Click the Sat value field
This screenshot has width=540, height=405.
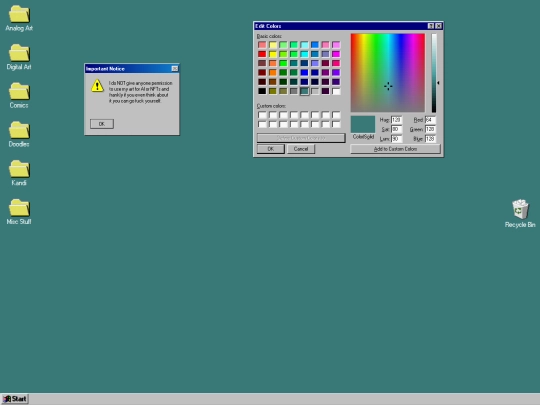click(x=396, y=129)
